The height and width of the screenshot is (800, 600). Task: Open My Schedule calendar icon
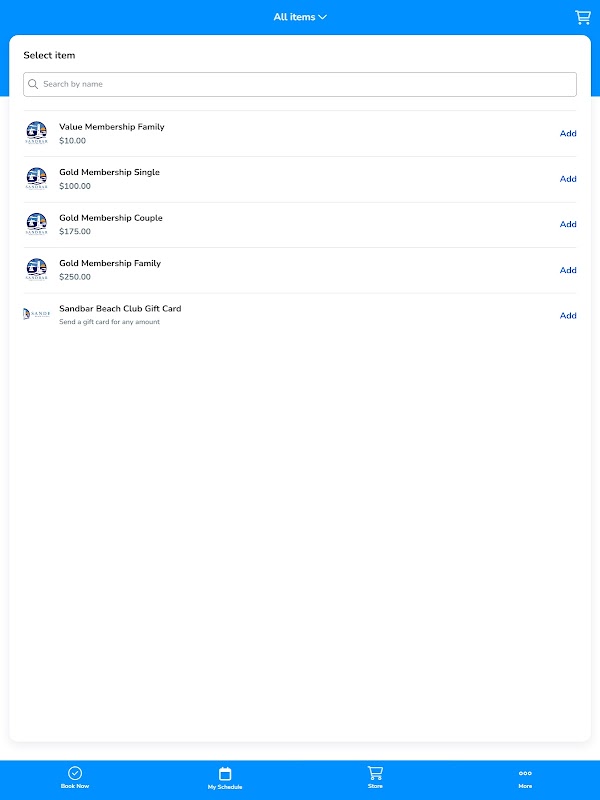point(225,773)
